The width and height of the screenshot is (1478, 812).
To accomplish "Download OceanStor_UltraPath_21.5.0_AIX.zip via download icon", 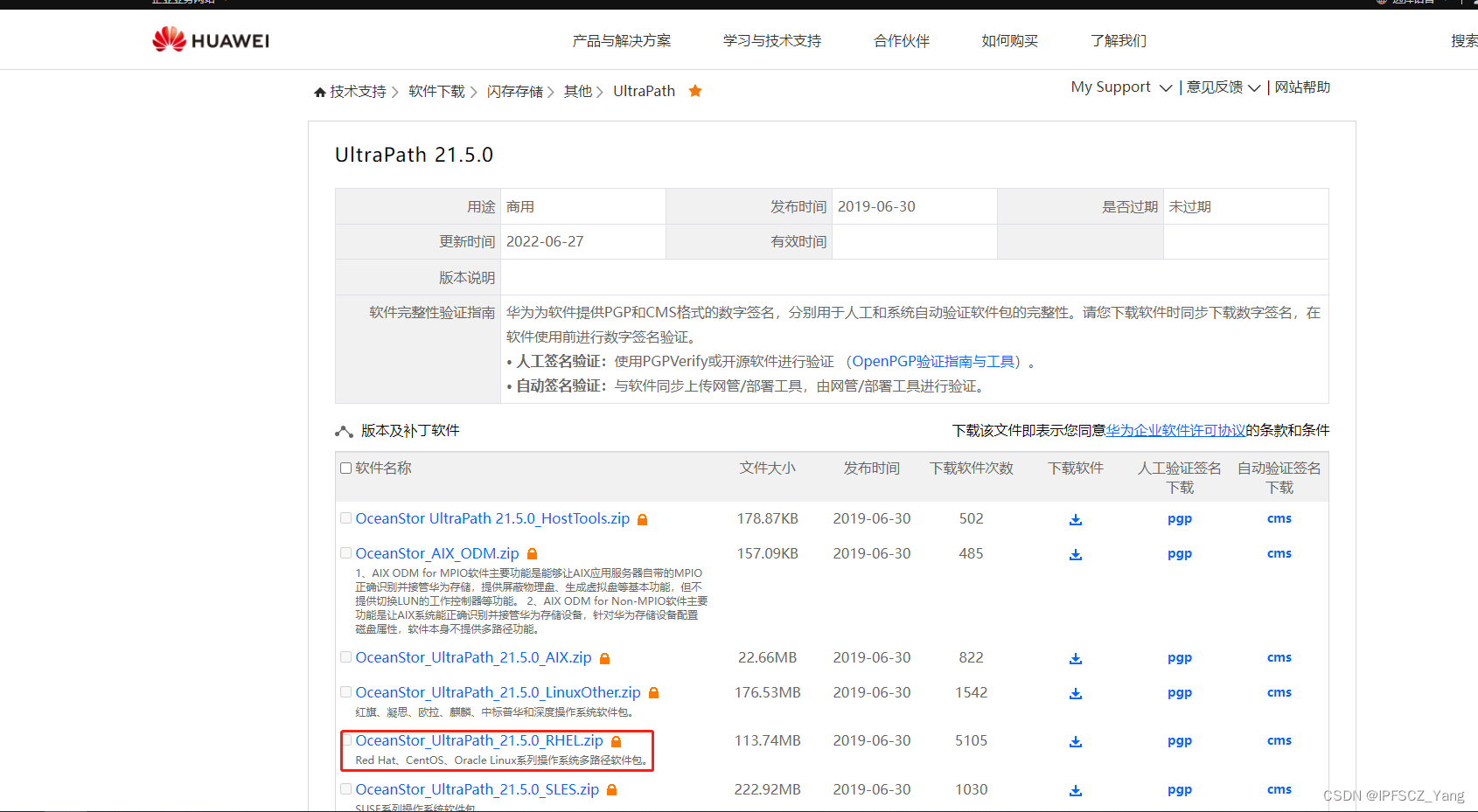I will tap(1076, 658).
